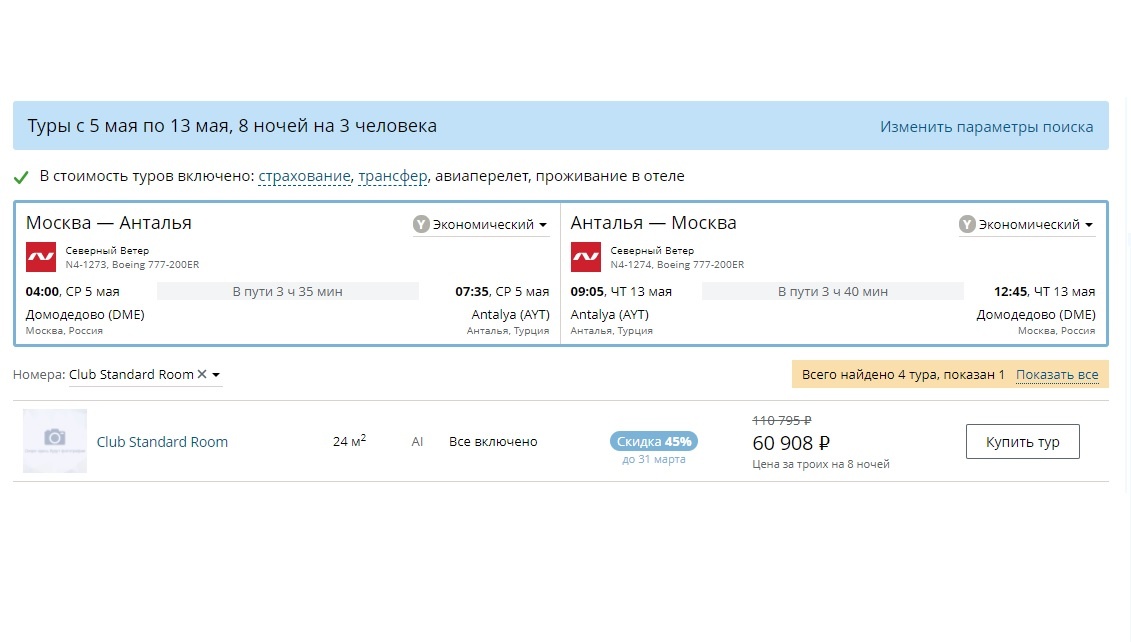The height and width of the screenshot is (642, 1131).
Task: Click flight number N4-1274, Boeing 777-200ER
Action: 677,265
